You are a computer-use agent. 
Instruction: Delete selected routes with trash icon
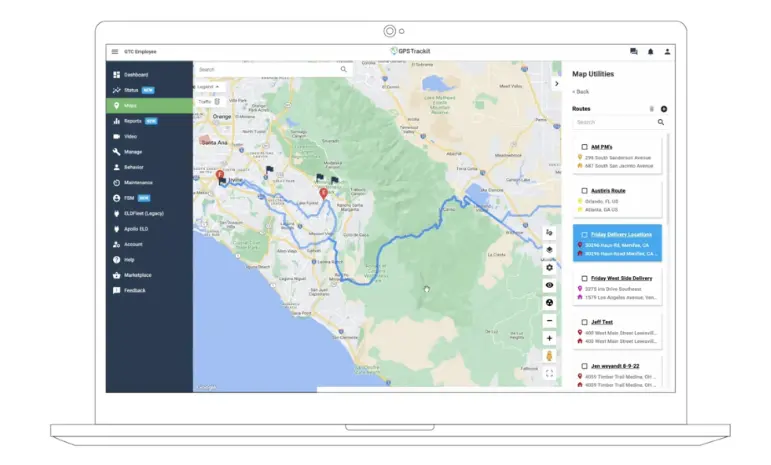pos(652,109)
